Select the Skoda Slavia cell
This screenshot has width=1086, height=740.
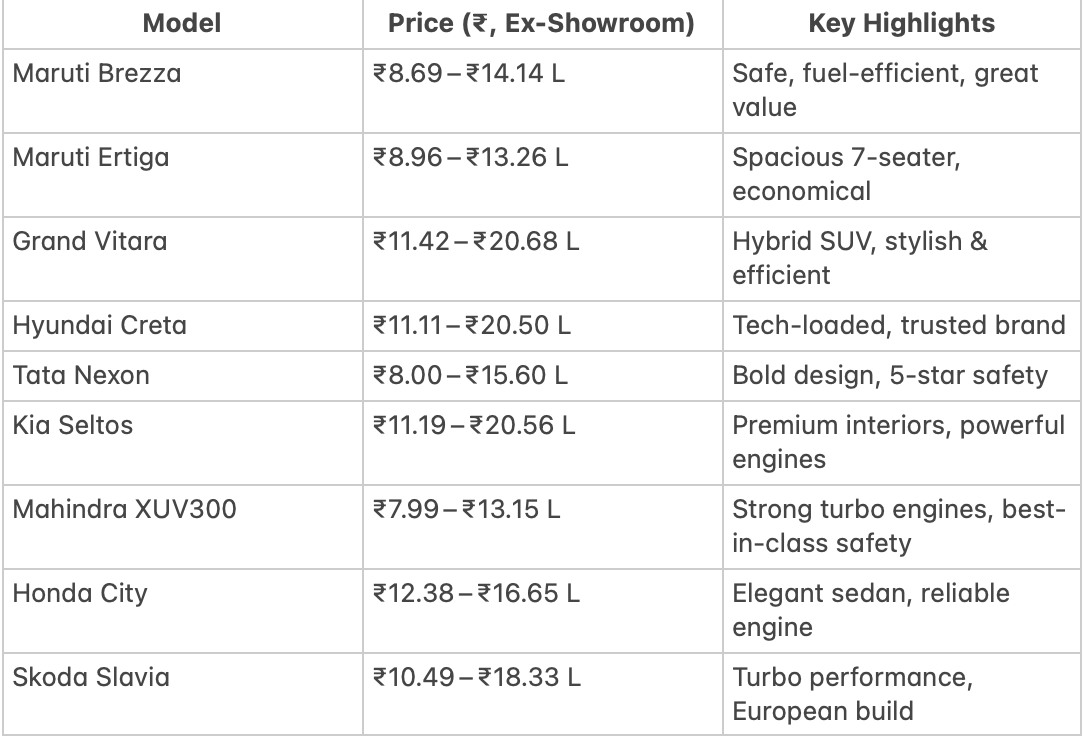coord(182,694)
